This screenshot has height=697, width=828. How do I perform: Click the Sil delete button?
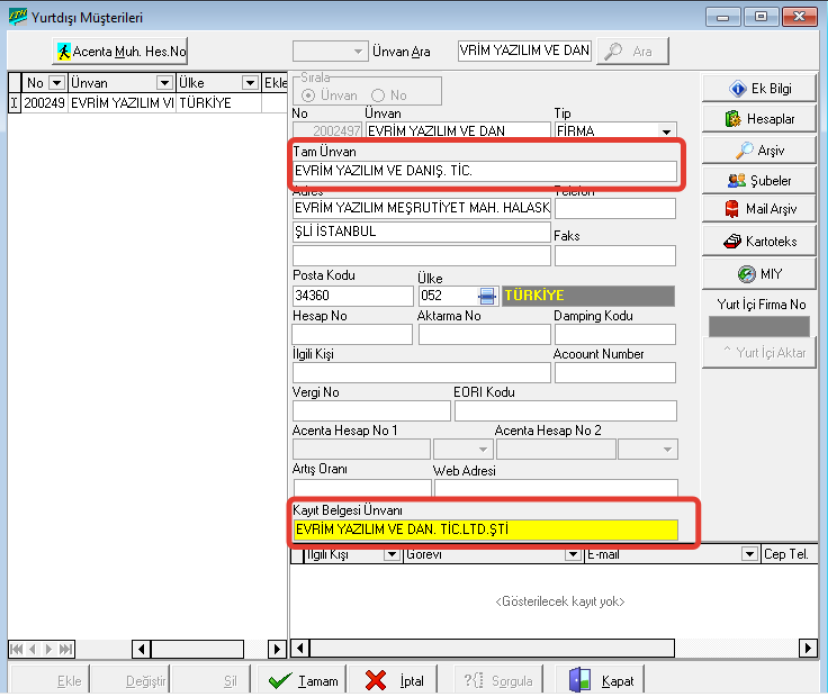tap(211, 681)
